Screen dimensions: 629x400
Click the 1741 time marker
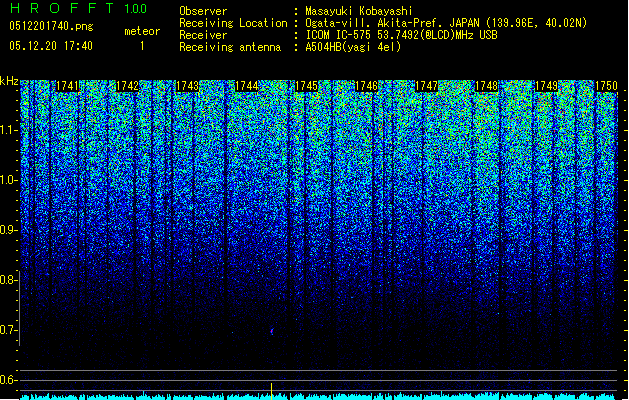coord(67,86)
